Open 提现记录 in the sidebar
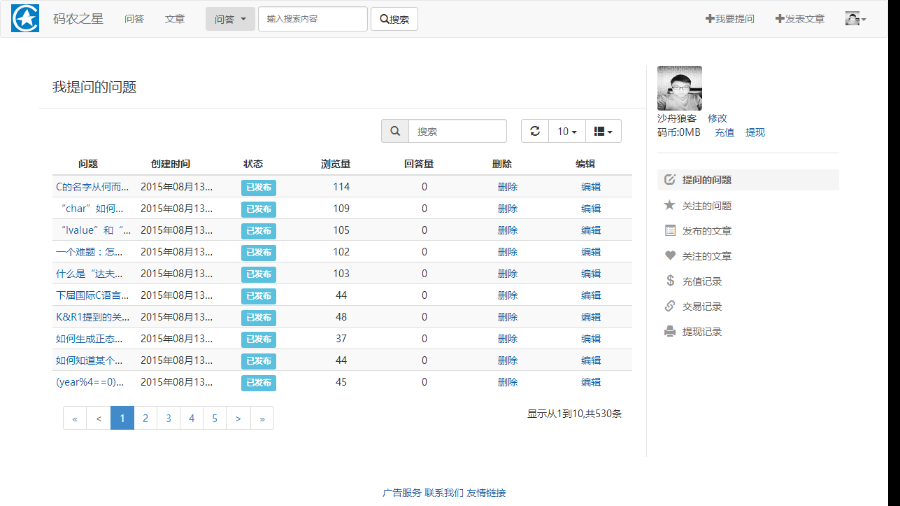The height and width of the screenshot is (506, 900). point(701,331)
